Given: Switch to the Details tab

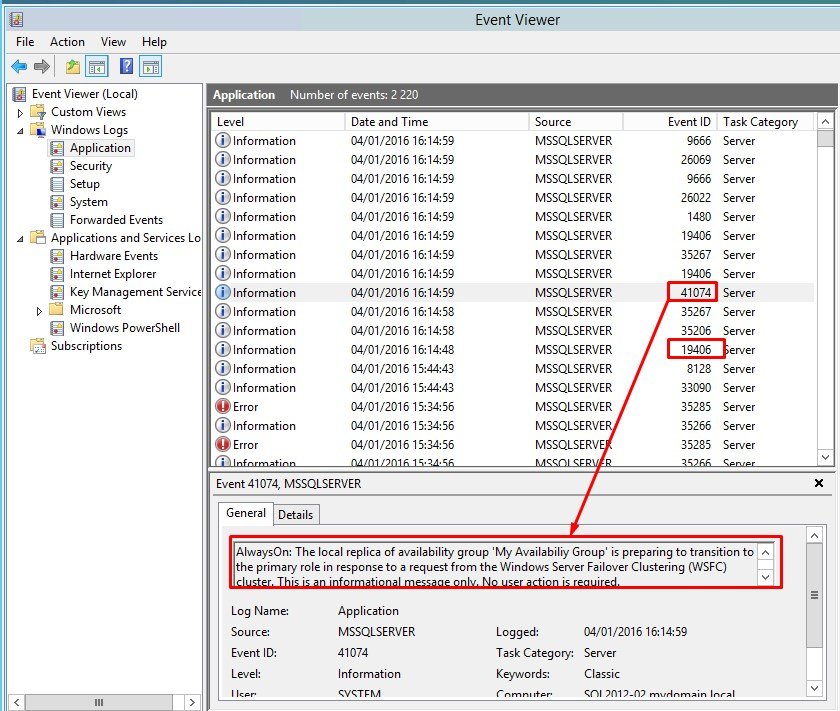Looking at the screenshot, I should tap(295, 515).
